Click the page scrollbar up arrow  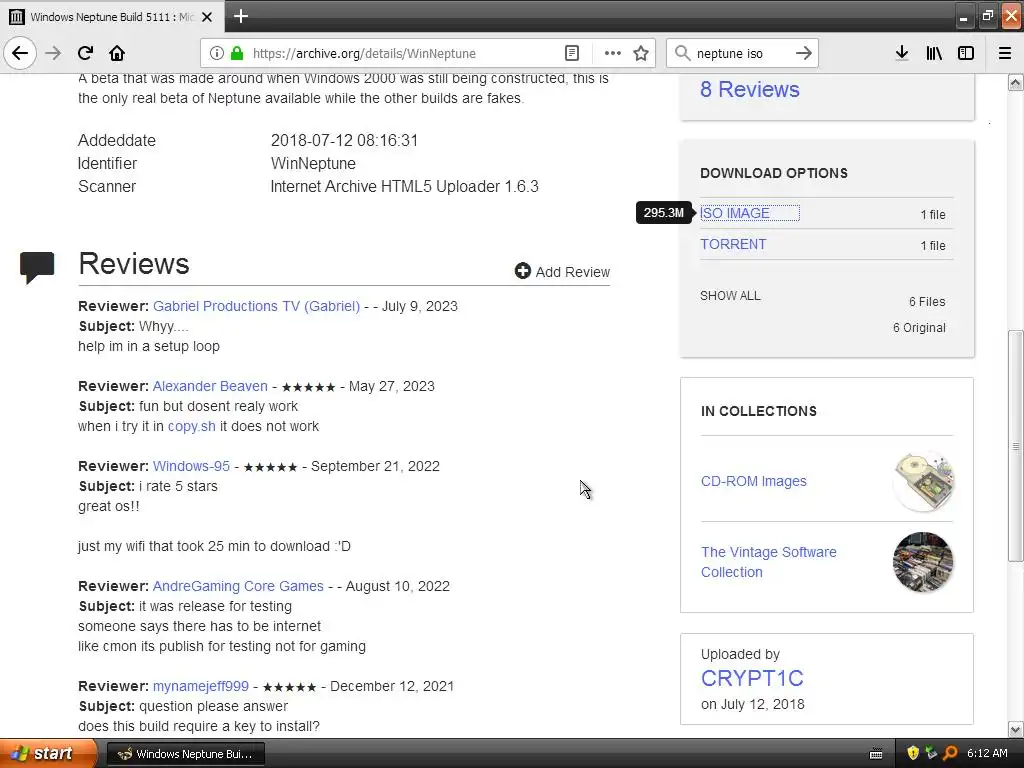tap(1016, 82)
